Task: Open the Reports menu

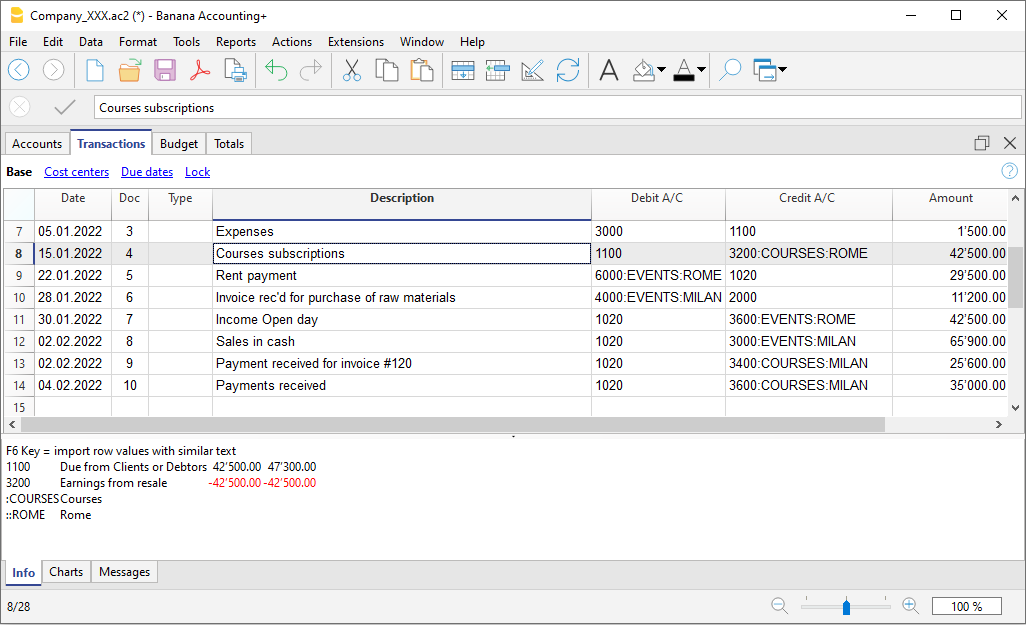Action: (x=236, y=42)
